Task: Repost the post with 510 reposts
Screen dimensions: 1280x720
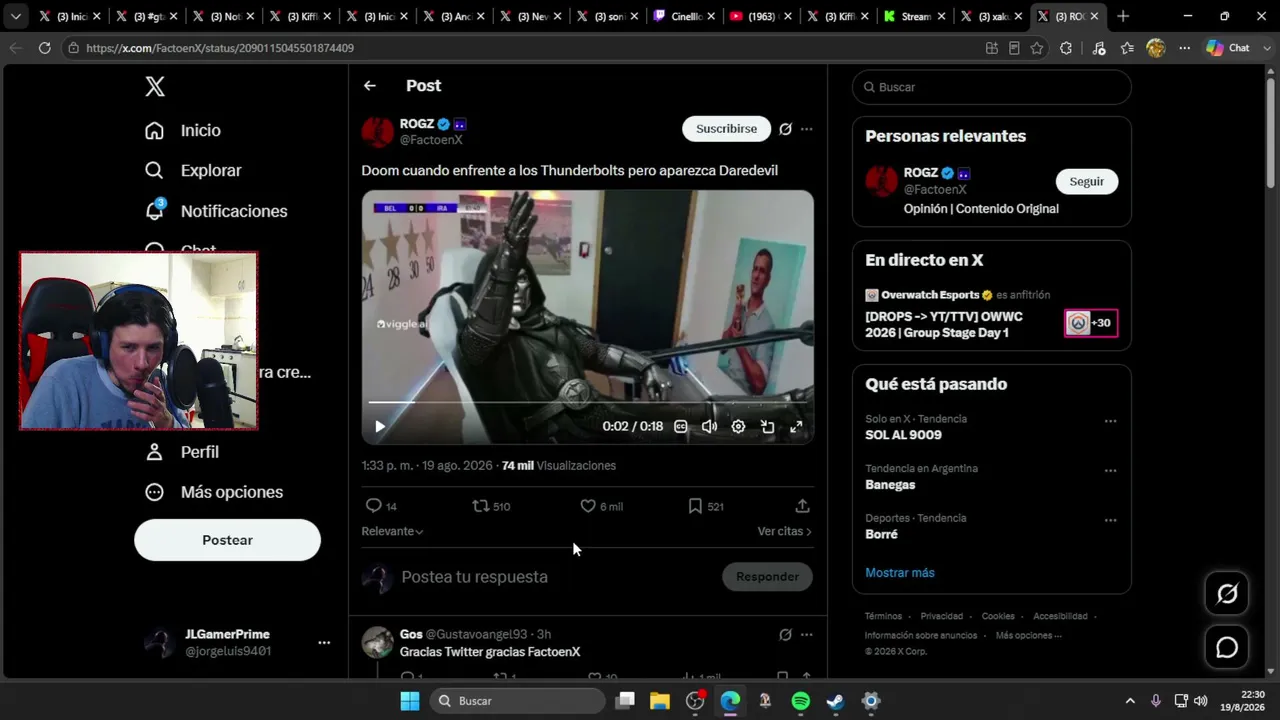Action: (491, 506)
